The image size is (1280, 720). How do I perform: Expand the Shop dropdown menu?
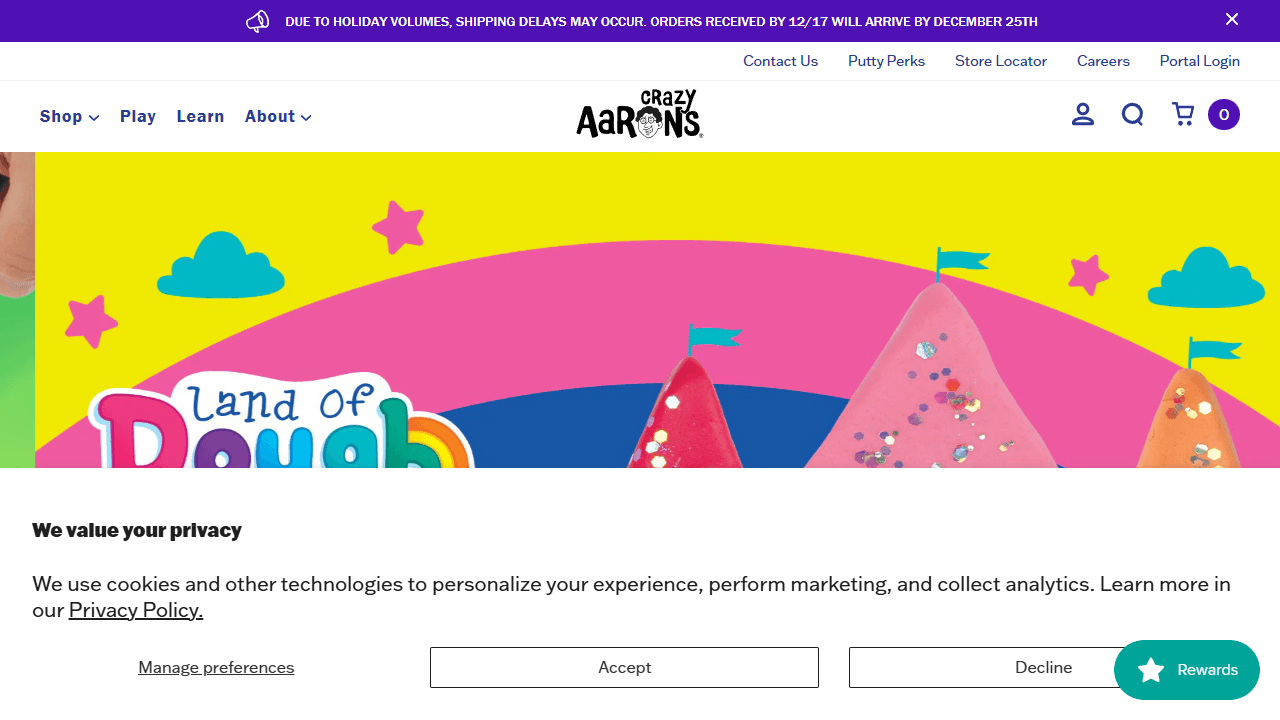coord(69,116)
